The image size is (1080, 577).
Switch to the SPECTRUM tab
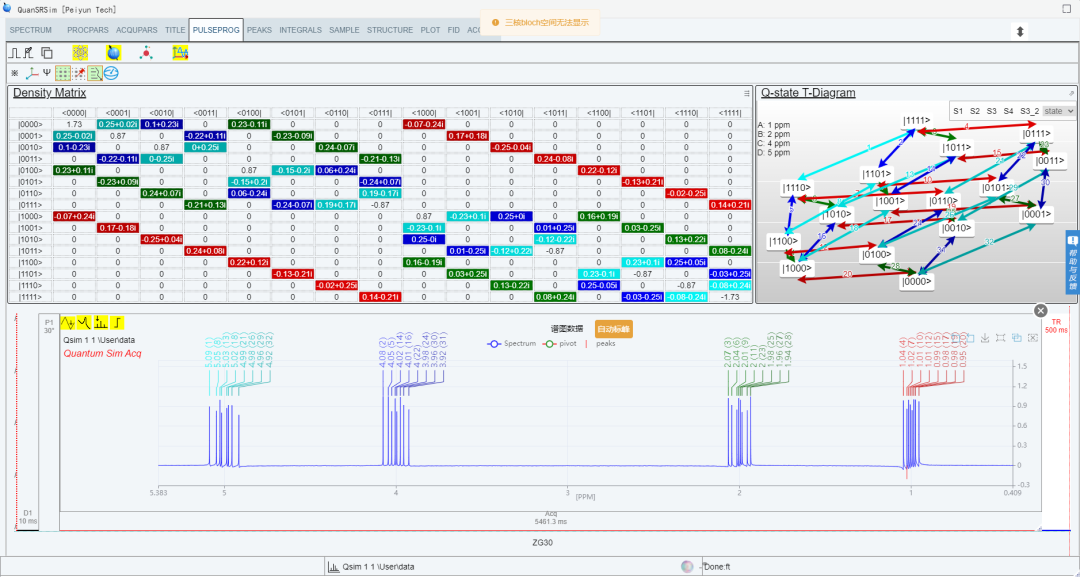[x=30, y=30]
